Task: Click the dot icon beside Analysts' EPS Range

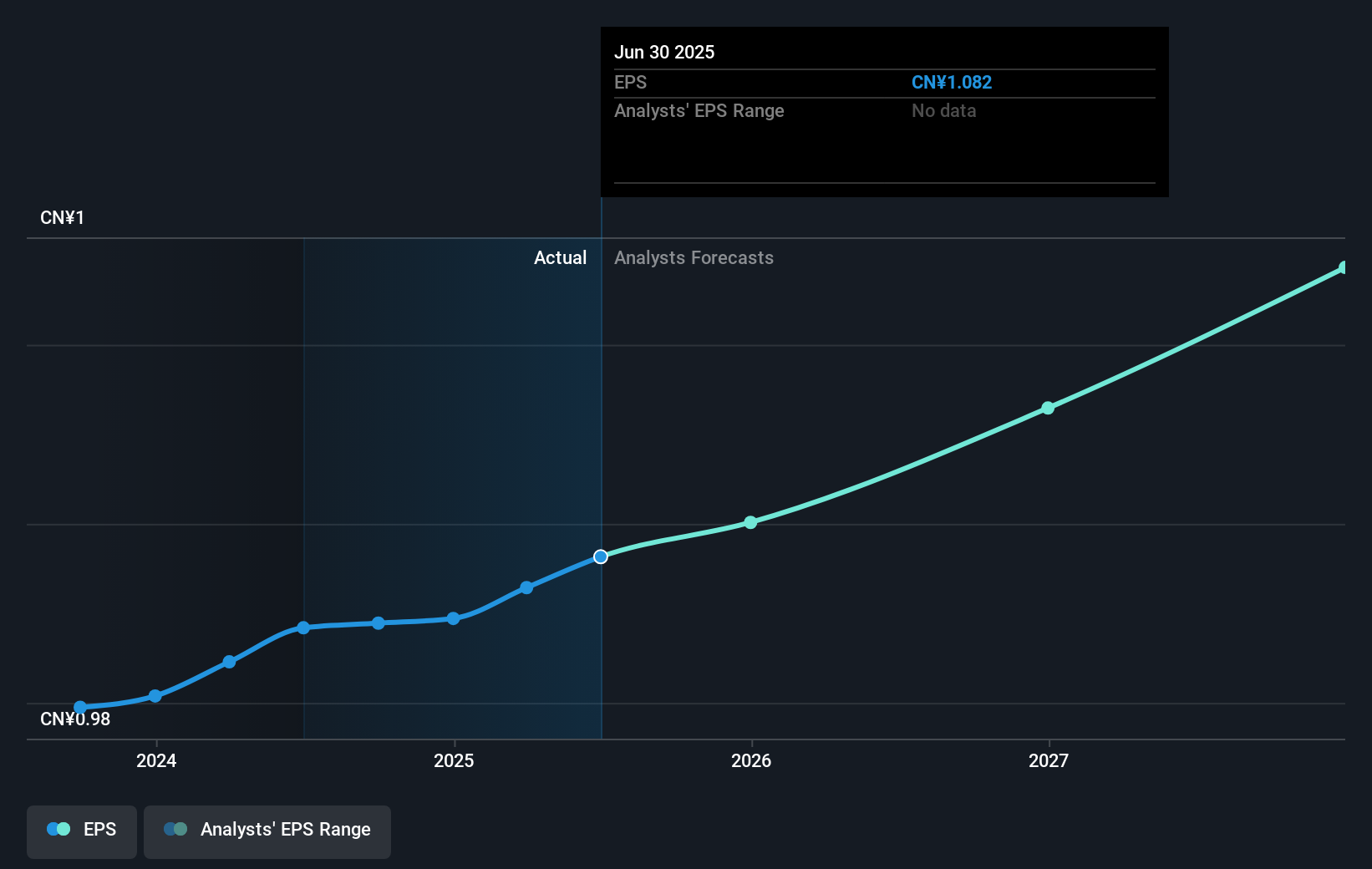Action: pos(175,830)
